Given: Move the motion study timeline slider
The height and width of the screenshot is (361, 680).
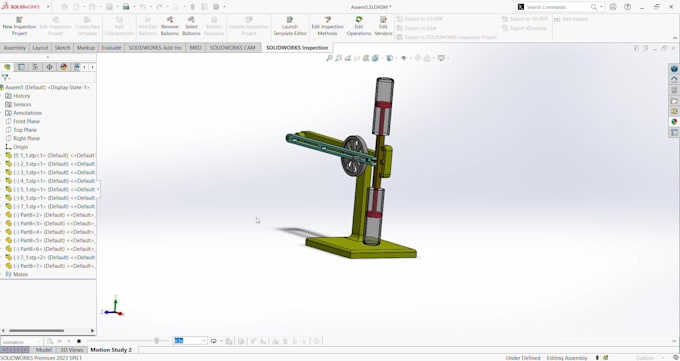Looking at the screenshot, I should (157, 341).
